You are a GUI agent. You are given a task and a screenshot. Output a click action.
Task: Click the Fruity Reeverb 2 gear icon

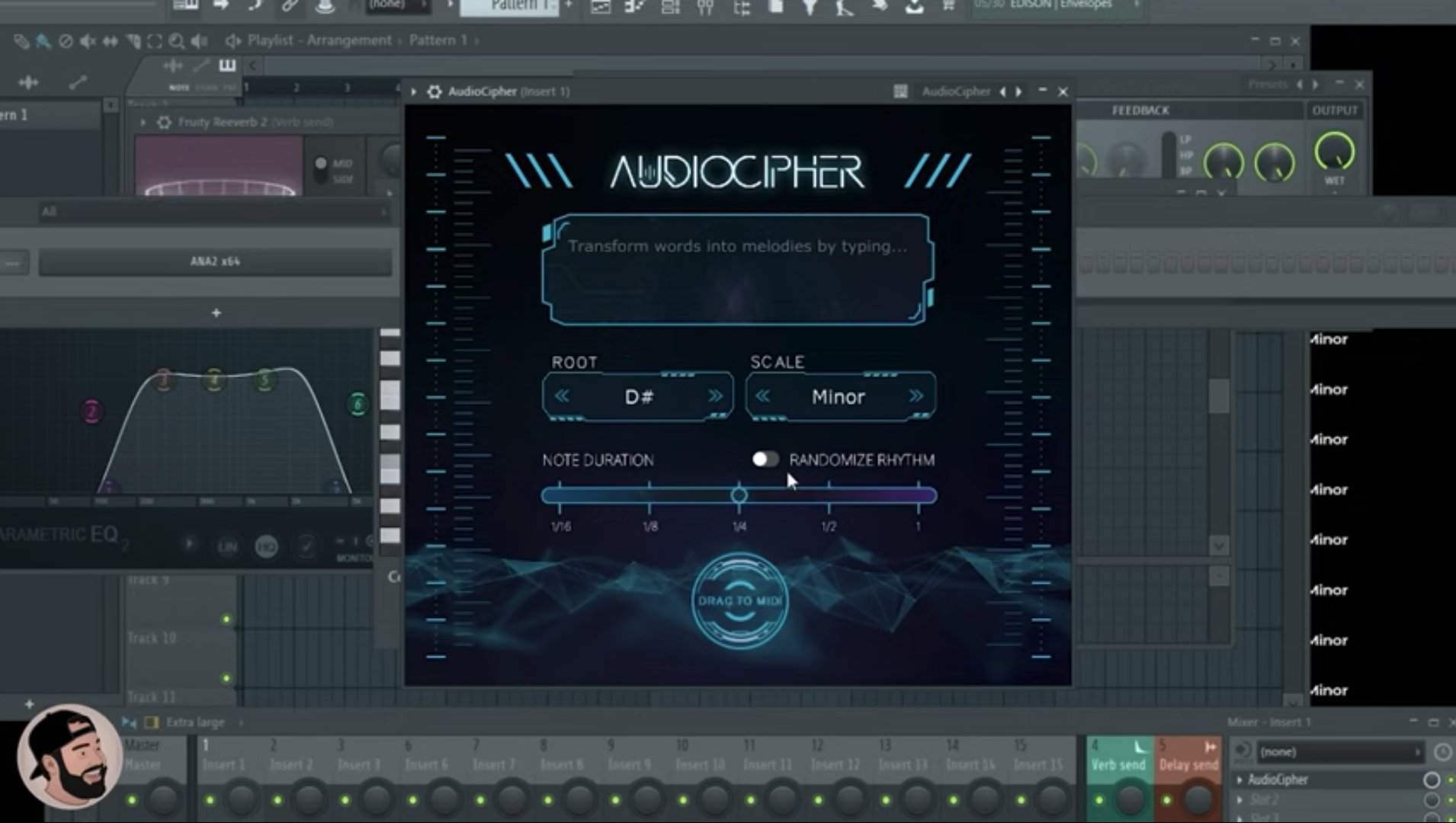click(x=162, y=122)
